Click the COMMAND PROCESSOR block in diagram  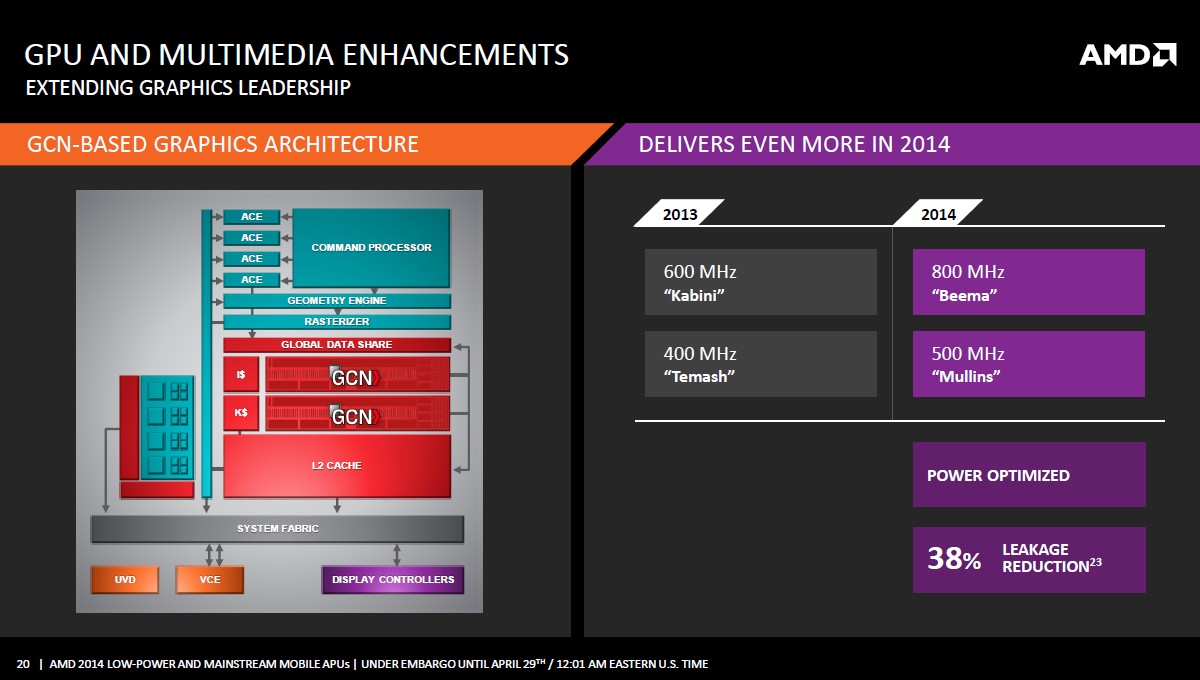pyautogui.click(x=371, y=248)
